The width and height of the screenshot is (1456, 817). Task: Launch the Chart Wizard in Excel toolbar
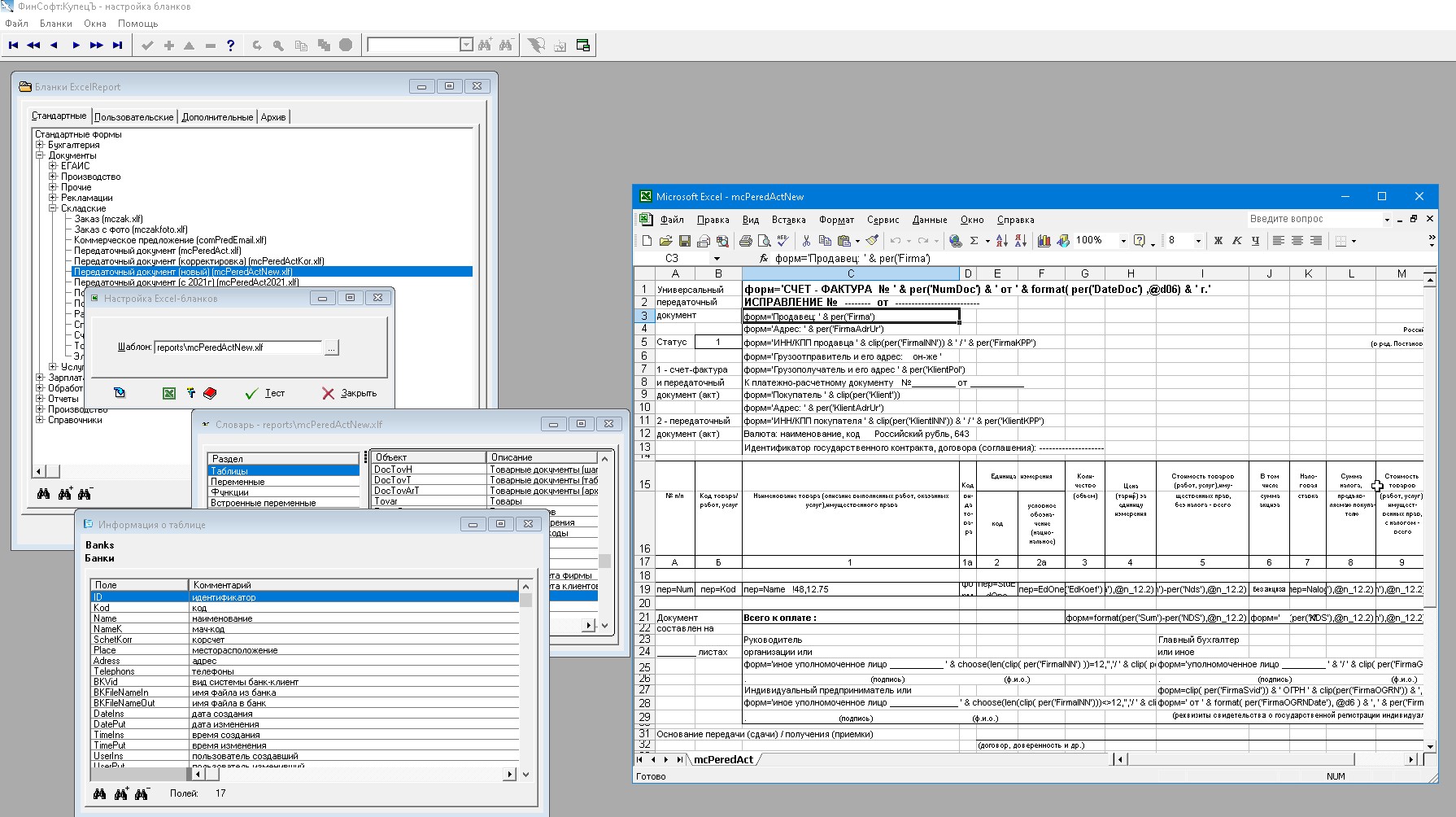tap(1044, 241)
